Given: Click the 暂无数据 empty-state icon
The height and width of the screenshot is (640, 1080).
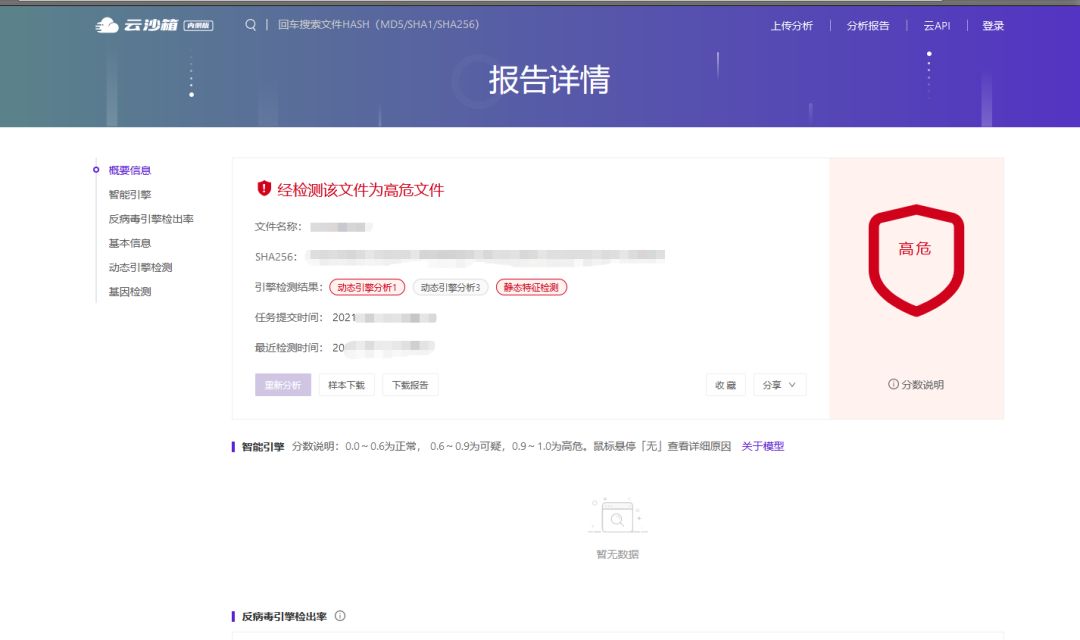Looking at the screenshot, I should [x=617, y=516].
